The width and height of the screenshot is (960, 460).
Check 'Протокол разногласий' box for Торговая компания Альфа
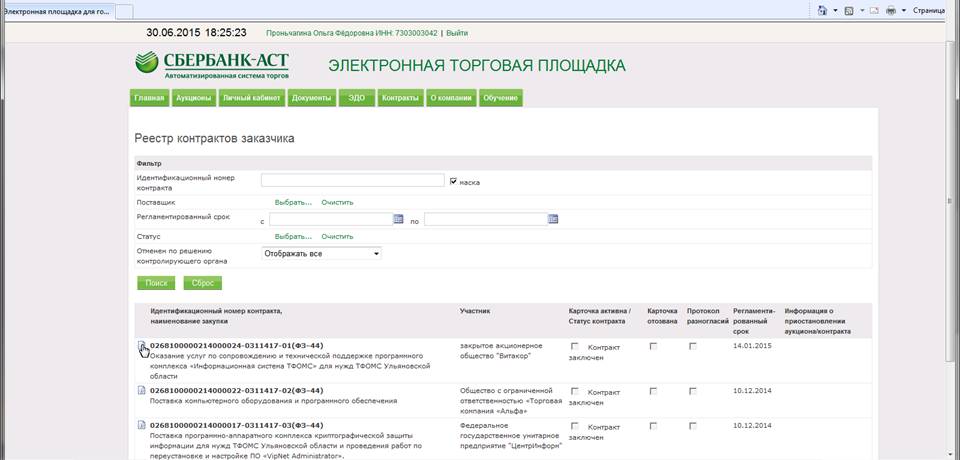[x=693, y=390]
